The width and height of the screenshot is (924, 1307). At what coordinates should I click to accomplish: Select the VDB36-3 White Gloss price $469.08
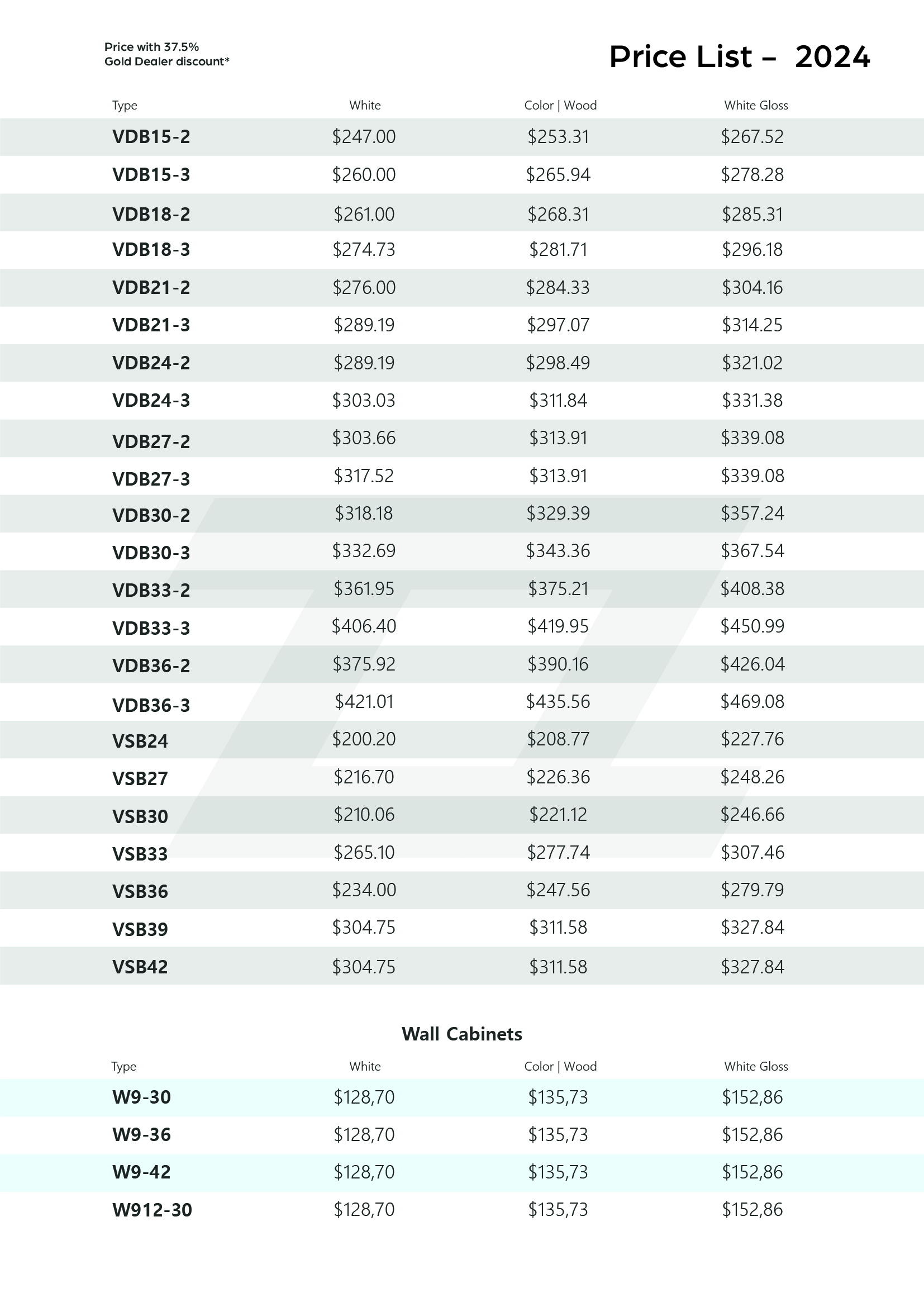pos(752,701)
